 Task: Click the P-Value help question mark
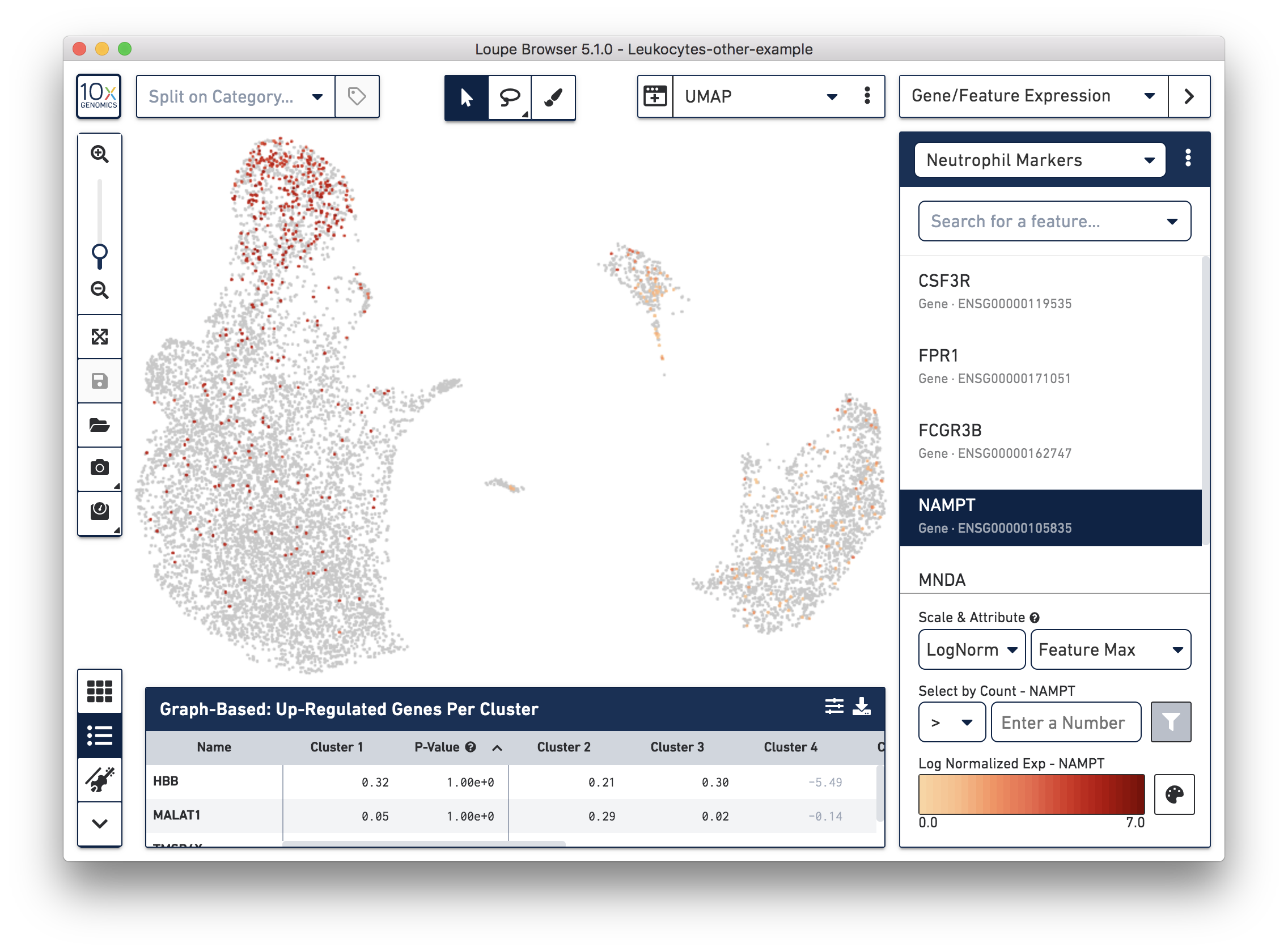[x=471, y=747]
